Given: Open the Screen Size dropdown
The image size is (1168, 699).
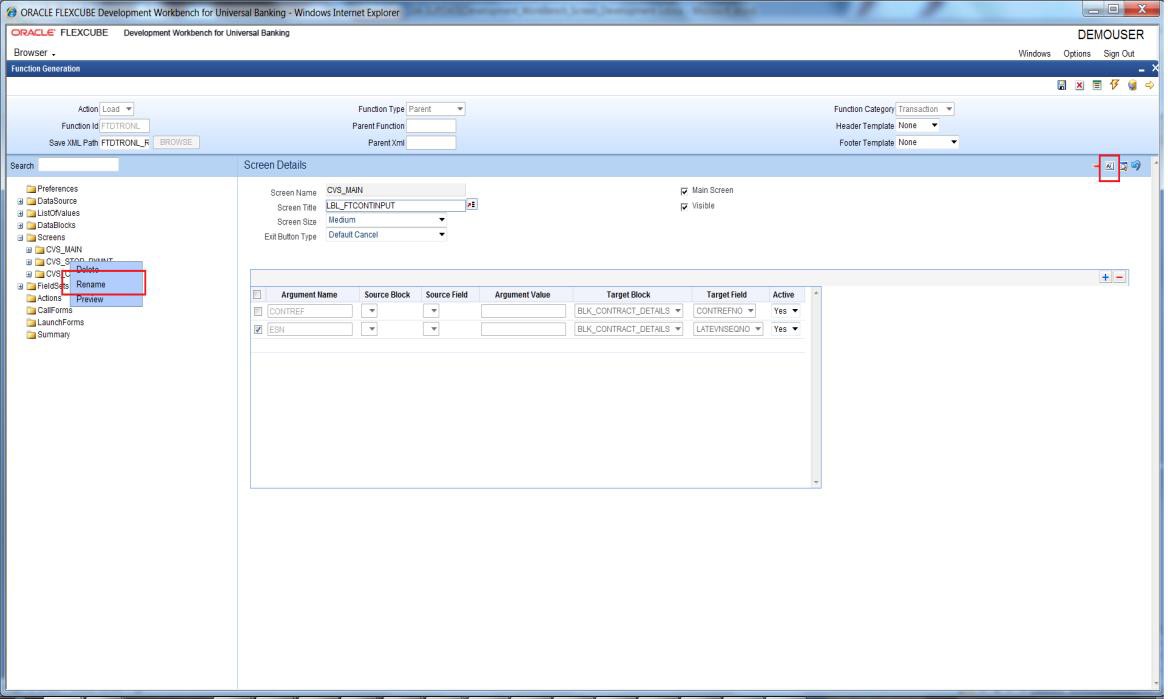Looking at the screenshot, I should point(386,221).
